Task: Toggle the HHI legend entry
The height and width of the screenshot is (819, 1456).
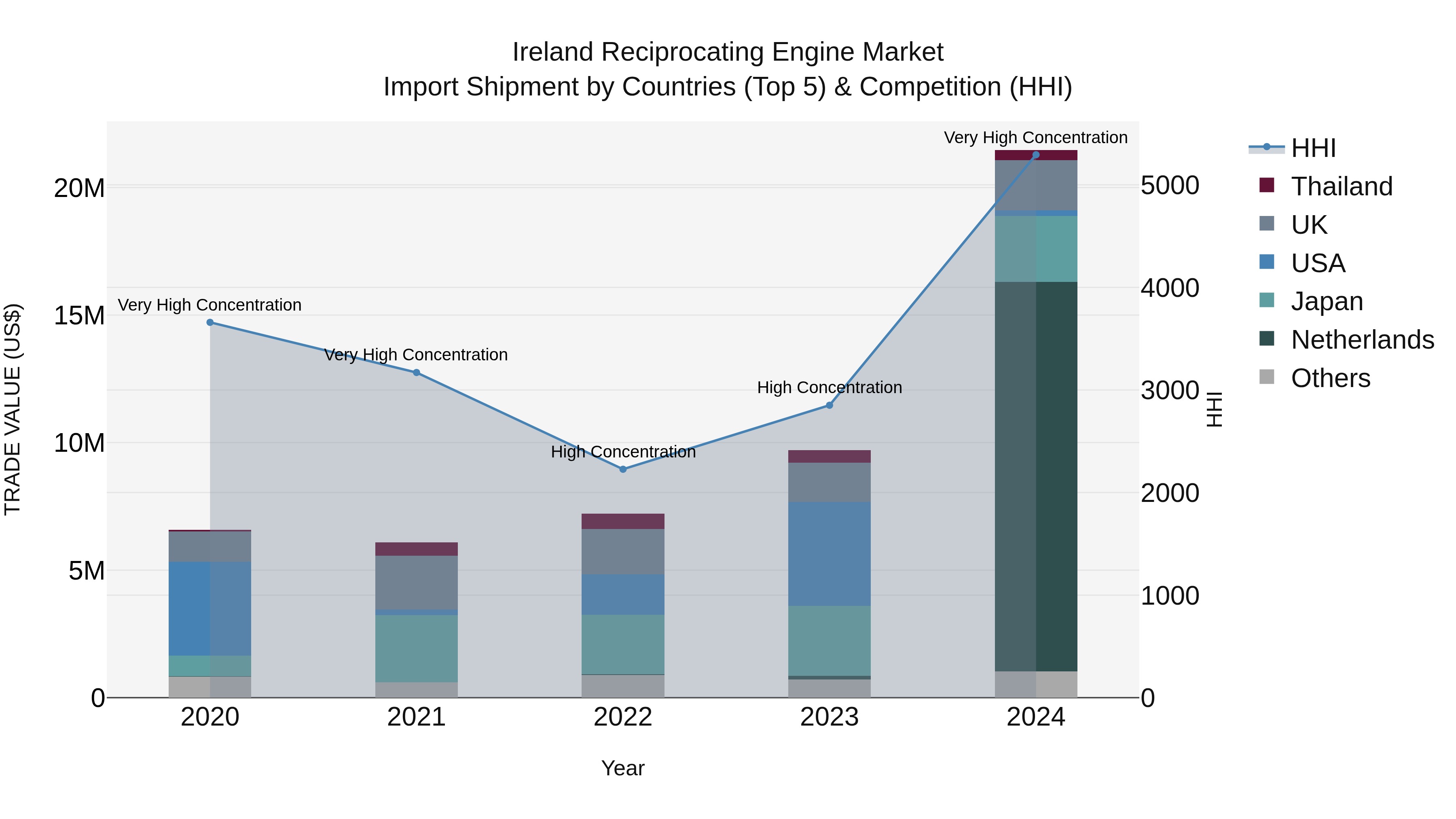Action: click(x=1292, y=148)
